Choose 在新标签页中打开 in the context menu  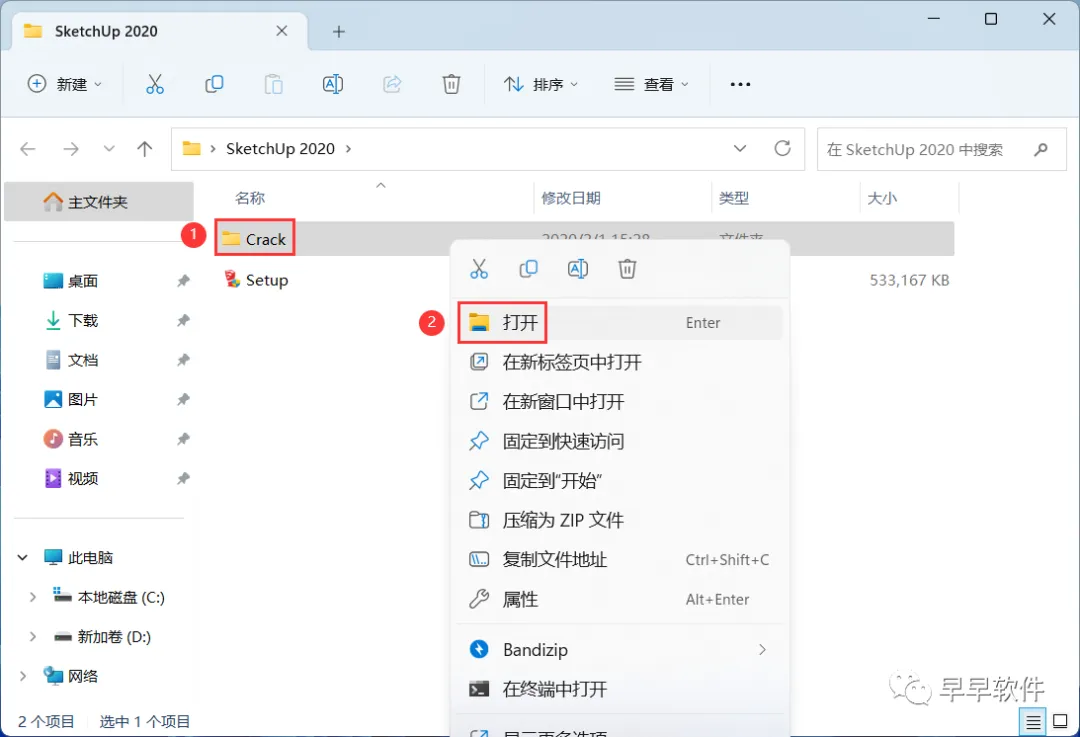coord(620,362)
